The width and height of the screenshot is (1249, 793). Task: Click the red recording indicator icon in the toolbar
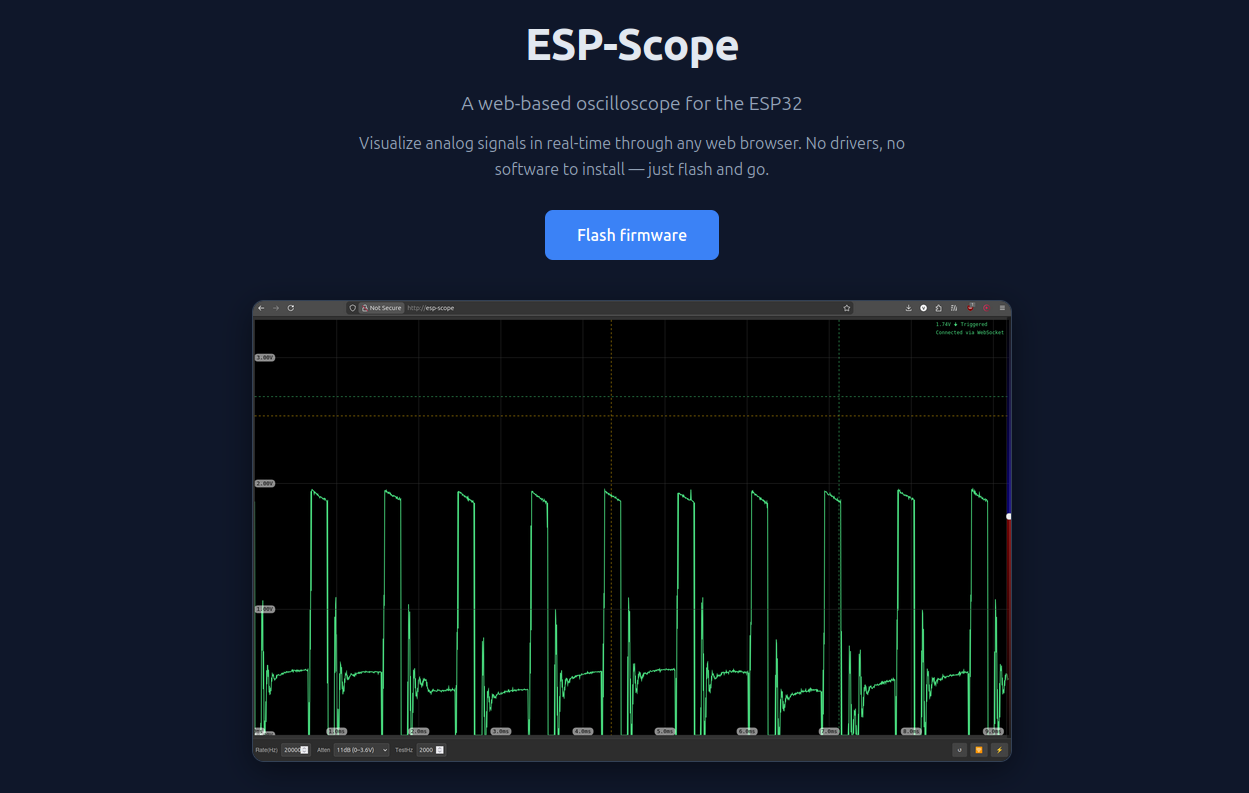987,308
